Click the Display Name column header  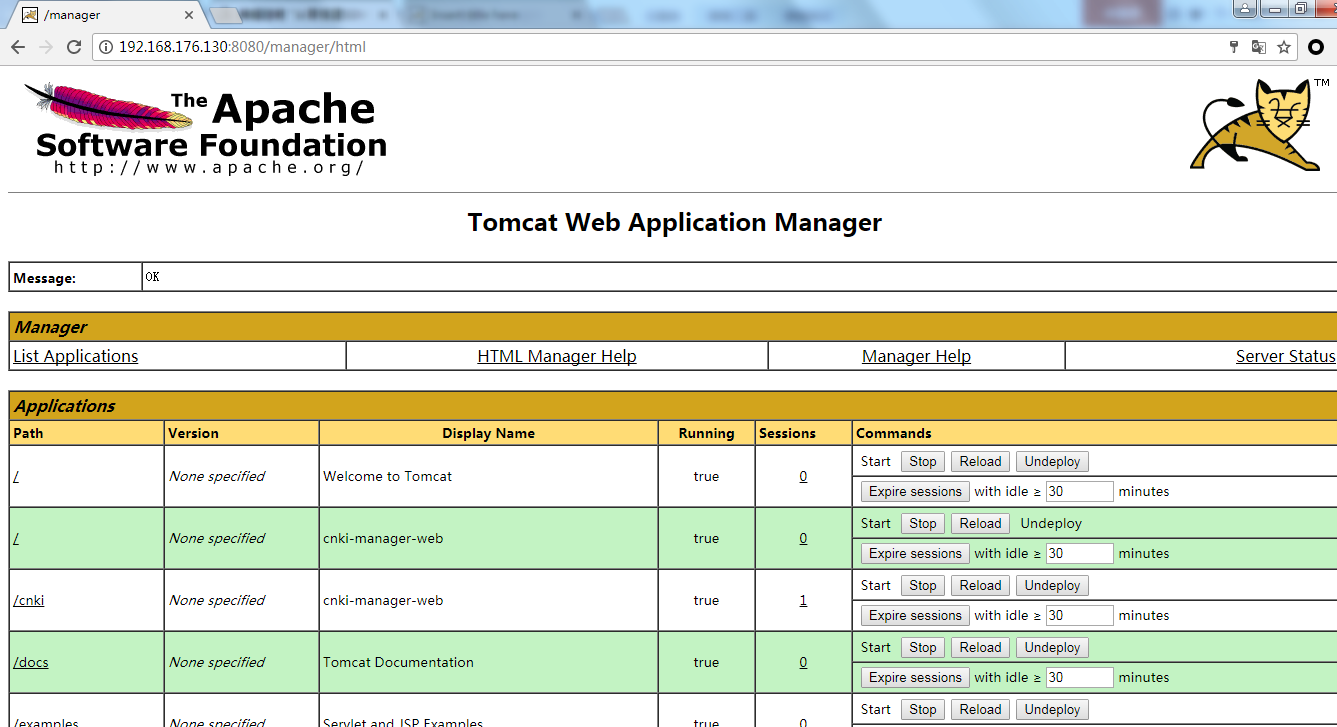tap(488, 434)
